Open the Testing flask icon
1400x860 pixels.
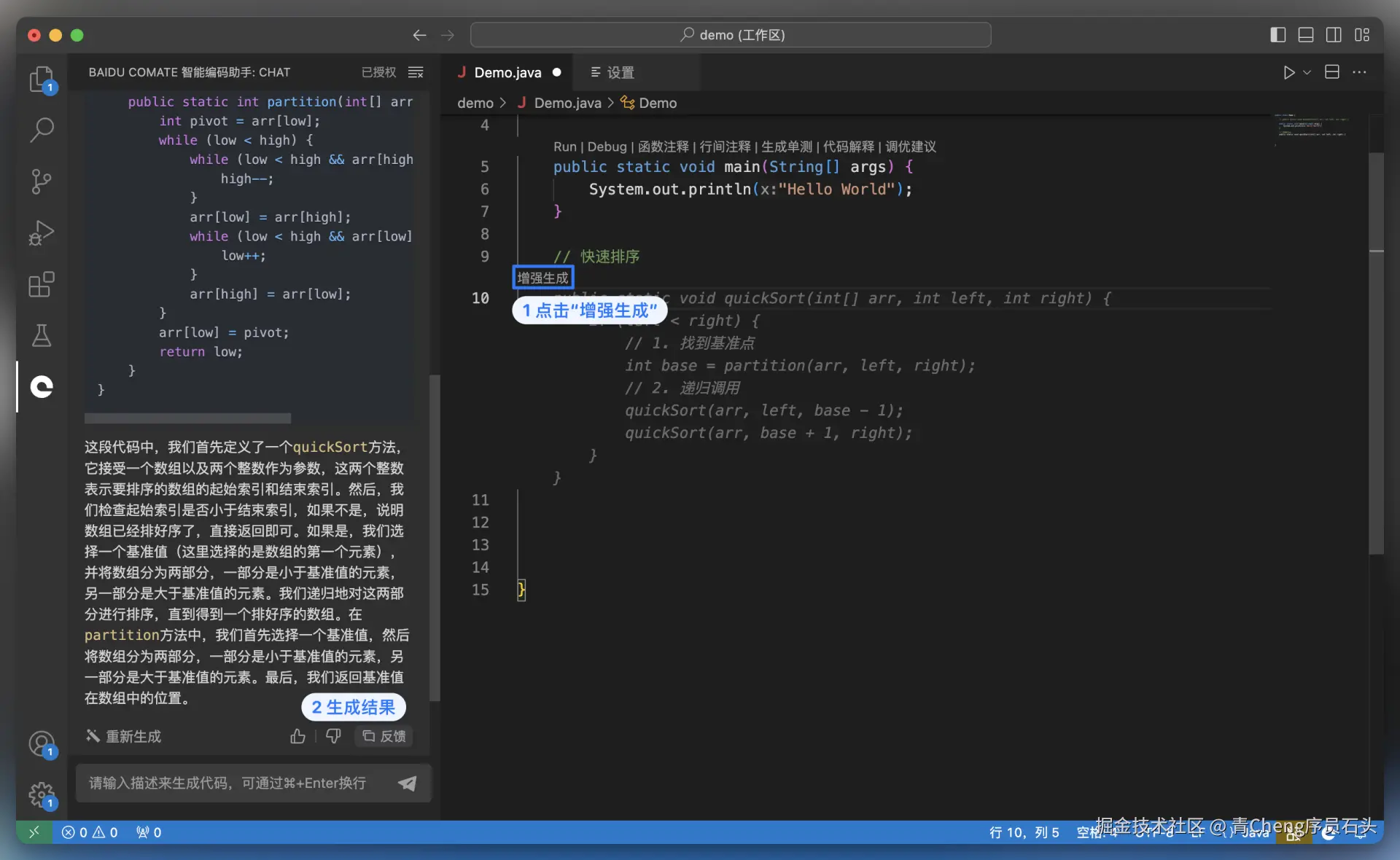click(x=42, y=335)
